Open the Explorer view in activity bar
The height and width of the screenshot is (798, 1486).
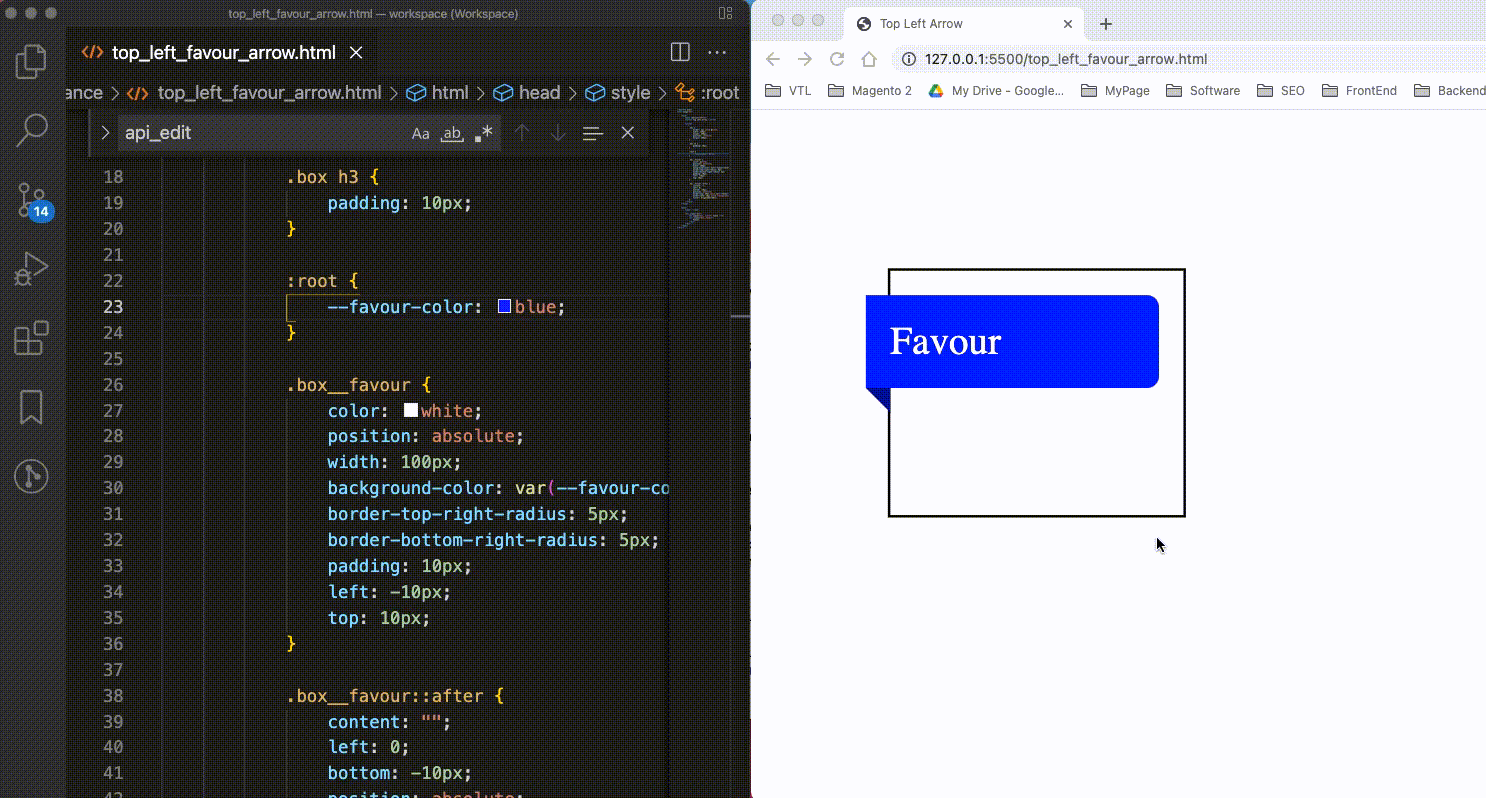click(31, 61)
